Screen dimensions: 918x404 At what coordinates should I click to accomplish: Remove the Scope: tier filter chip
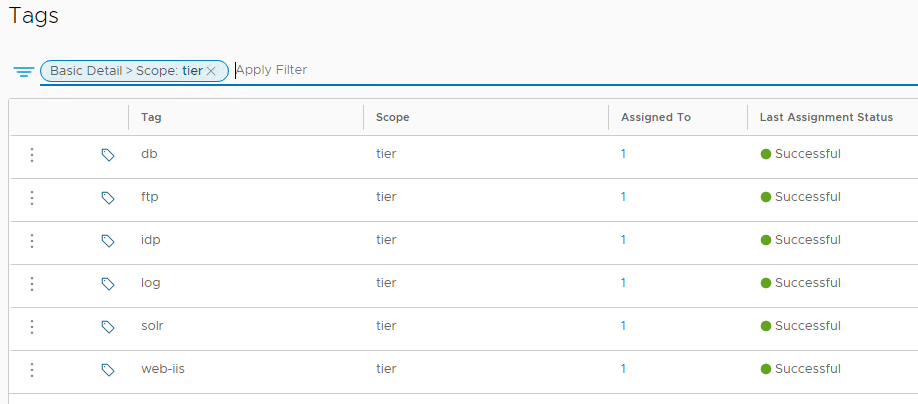[211, 71]
